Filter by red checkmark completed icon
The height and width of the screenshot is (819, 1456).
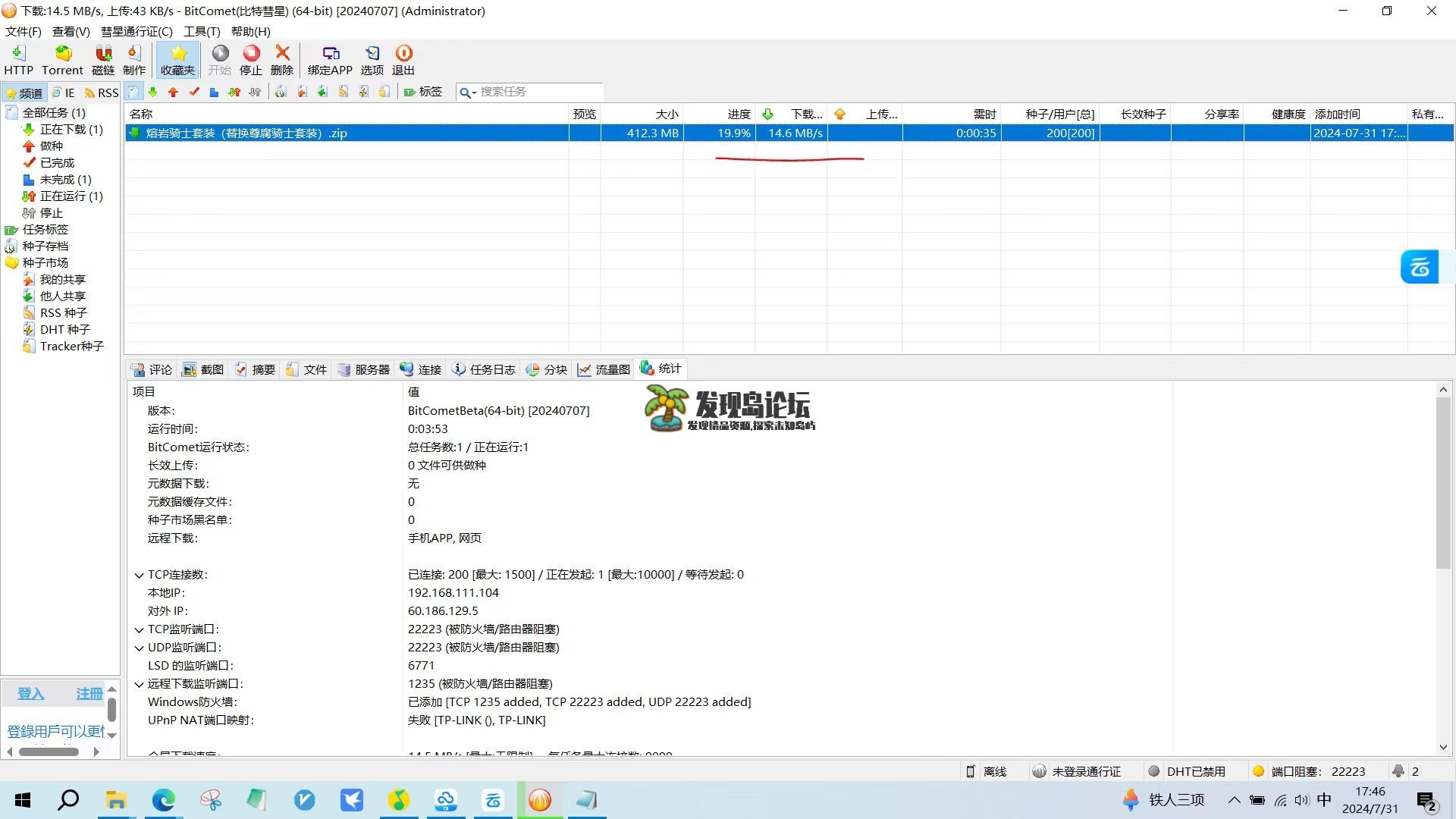[194, 92]
